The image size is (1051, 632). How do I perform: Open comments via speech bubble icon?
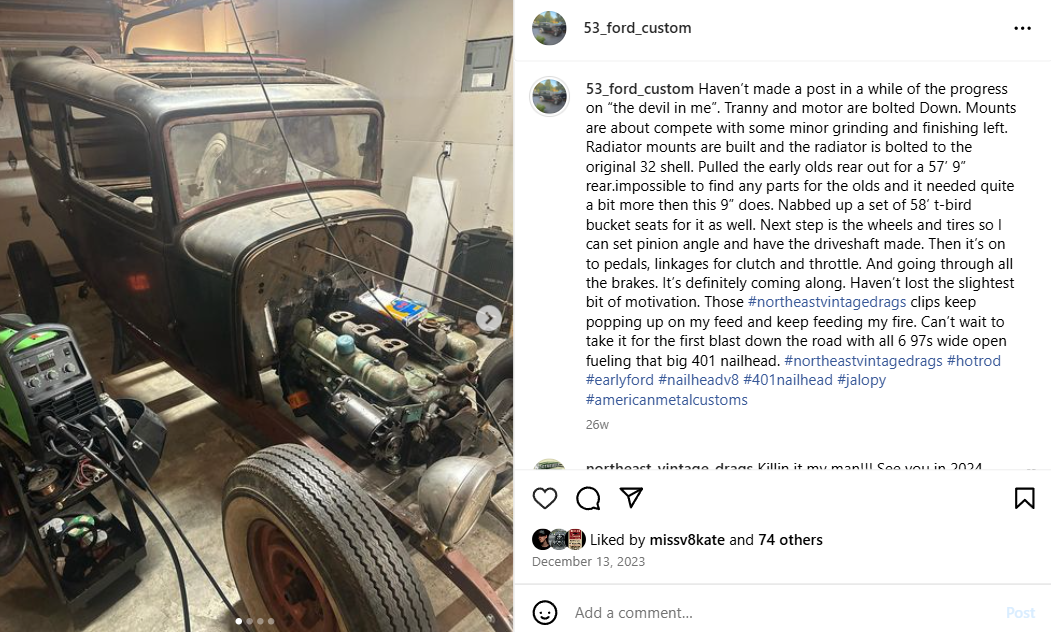click(588, 498)
